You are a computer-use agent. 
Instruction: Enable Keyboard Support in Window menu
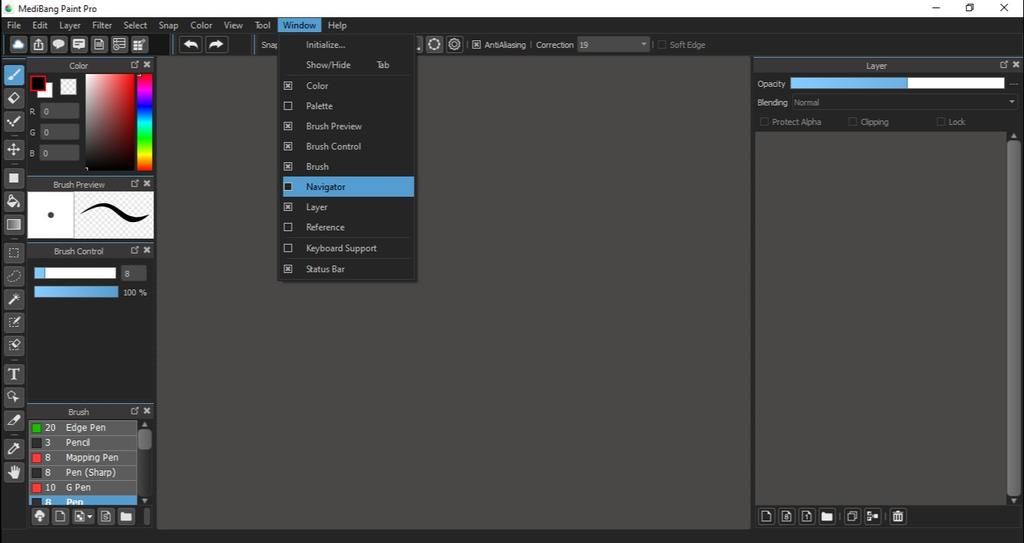(288, 248)
